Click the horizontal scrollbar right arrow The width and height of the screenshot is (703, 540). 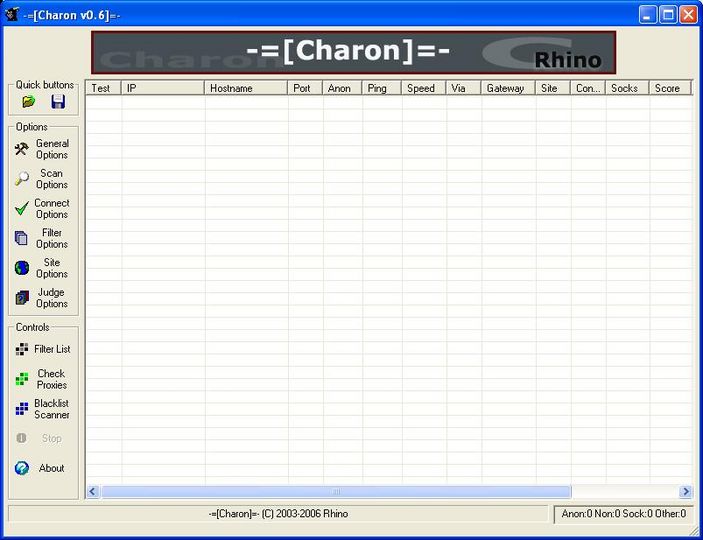[686, 492]
